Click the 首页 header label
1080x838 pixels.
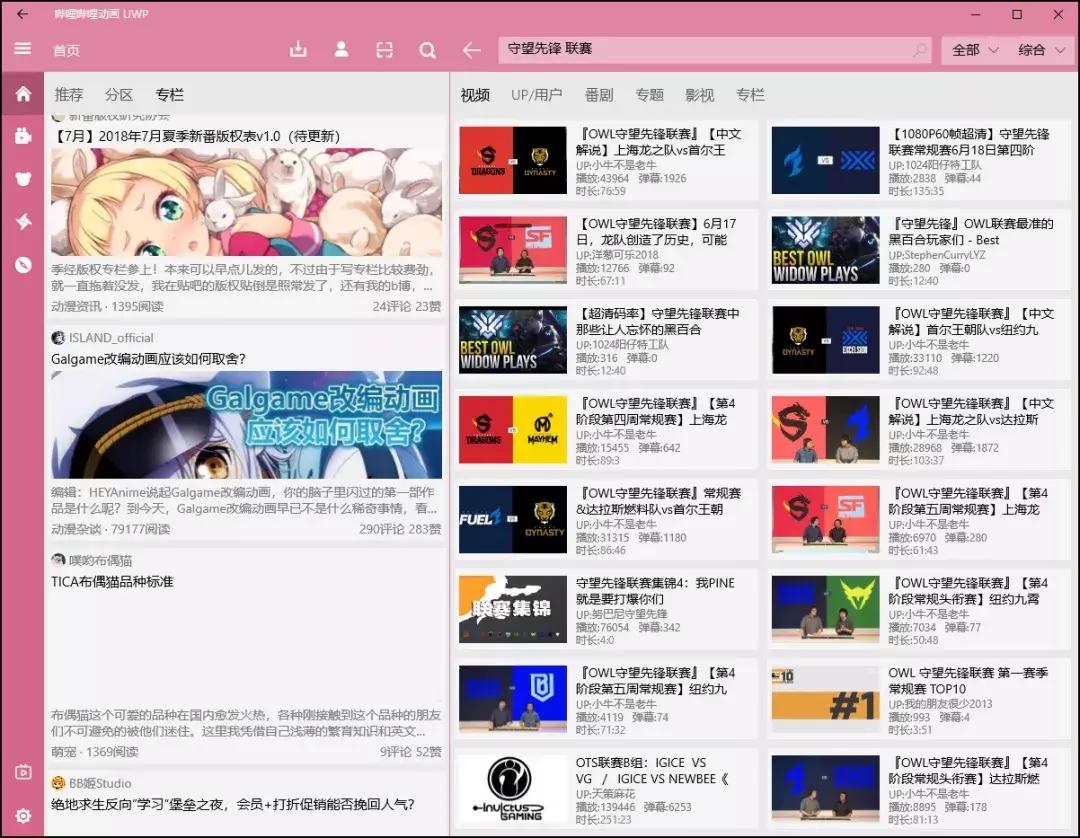(66, 50)
